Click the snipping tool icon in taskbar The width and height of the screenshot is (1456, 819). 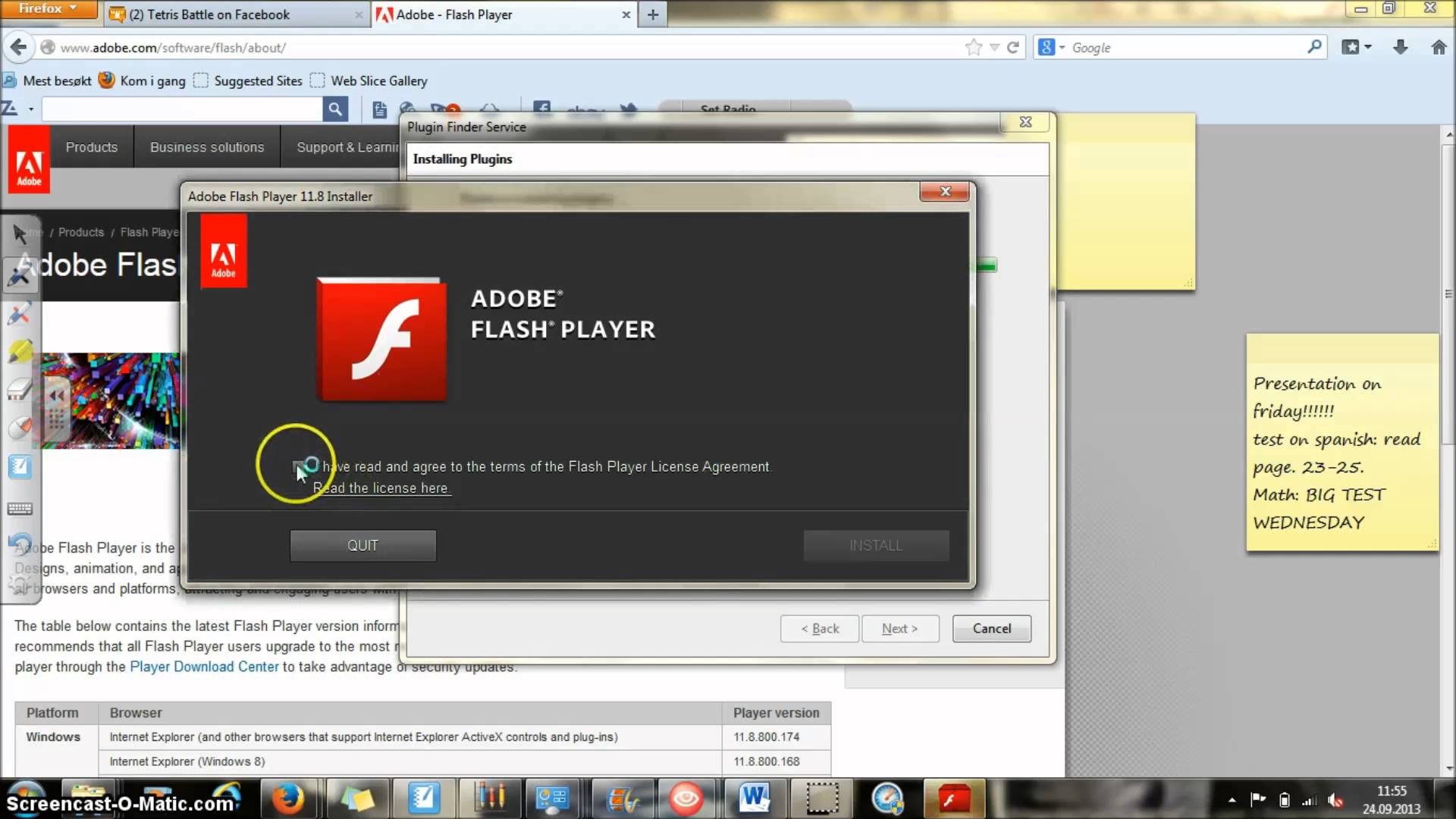tap(821, 797)
